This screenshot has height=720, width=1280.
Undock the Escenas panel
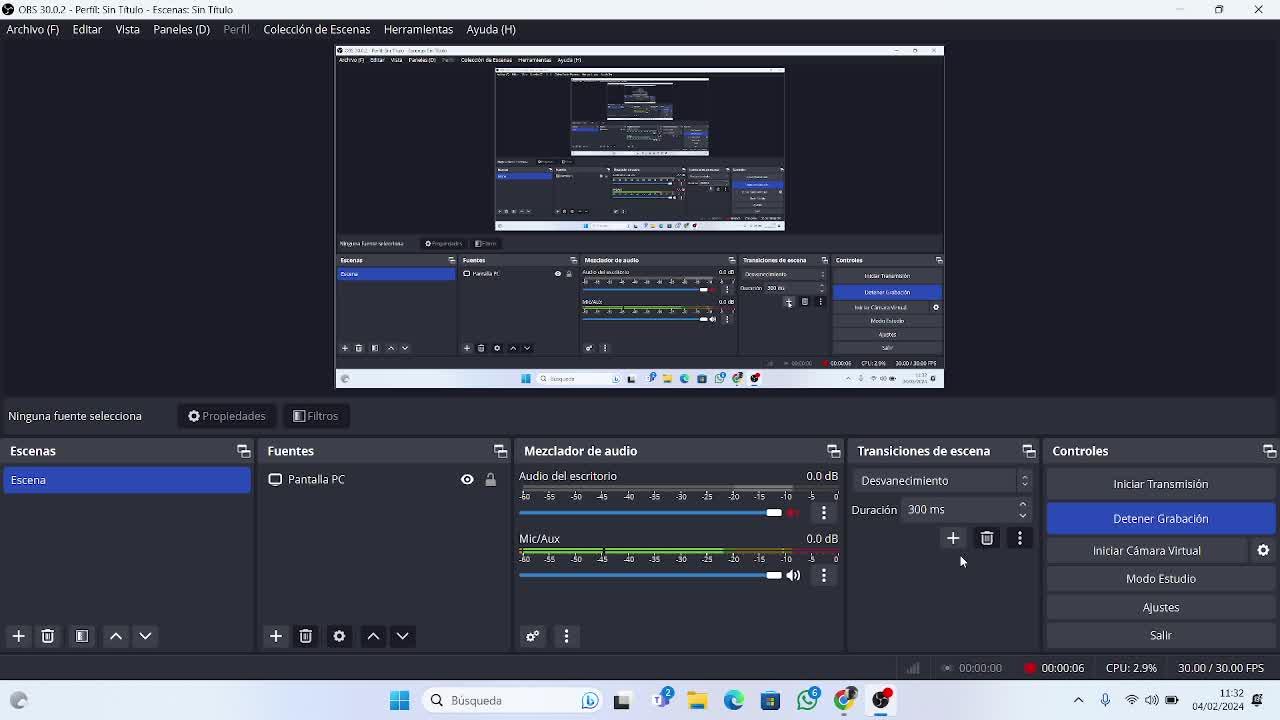(243, 451)
